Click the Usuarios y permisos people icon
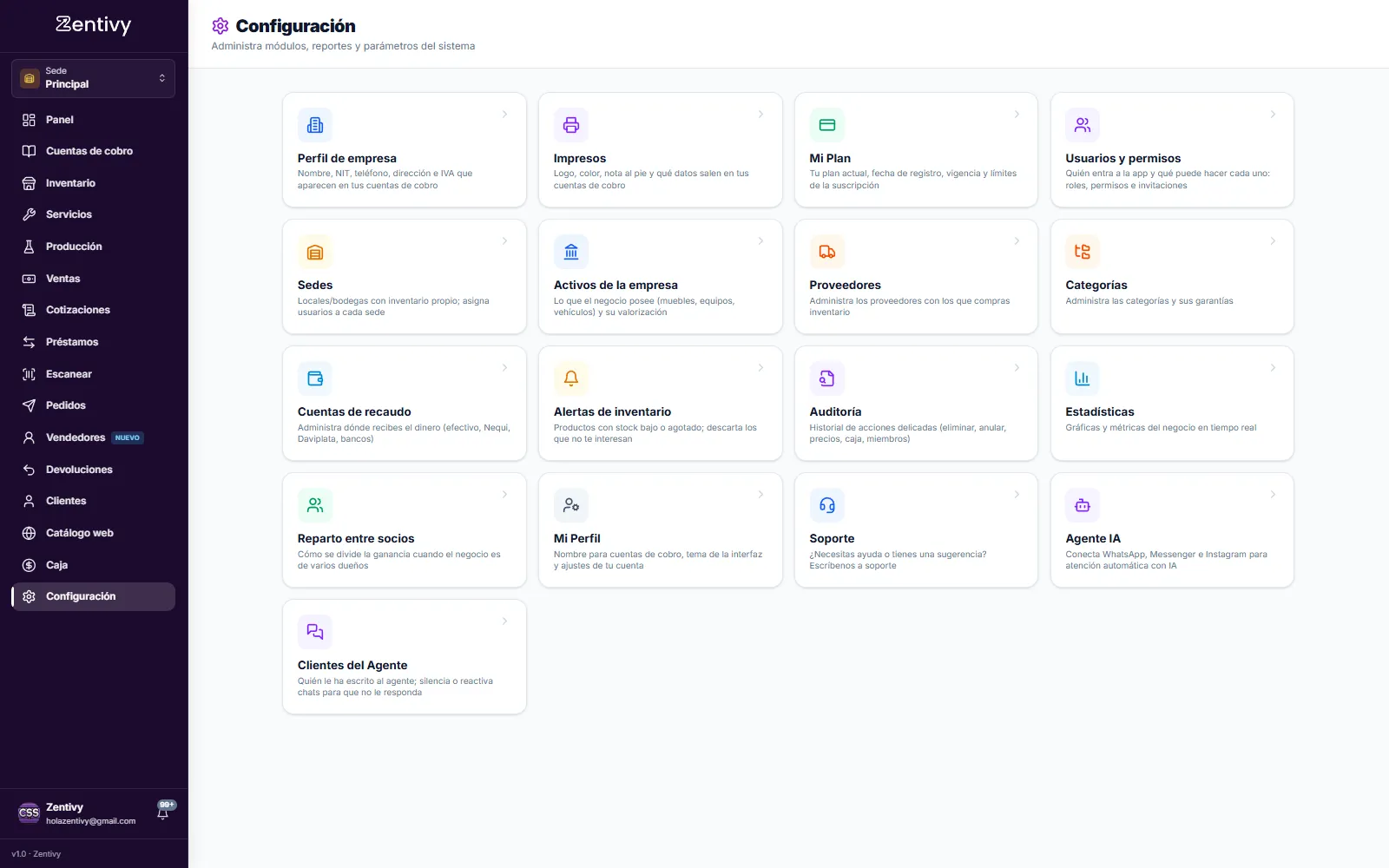The height and width of the screenshot is (868, 1389). click(x=1083, y=125)
